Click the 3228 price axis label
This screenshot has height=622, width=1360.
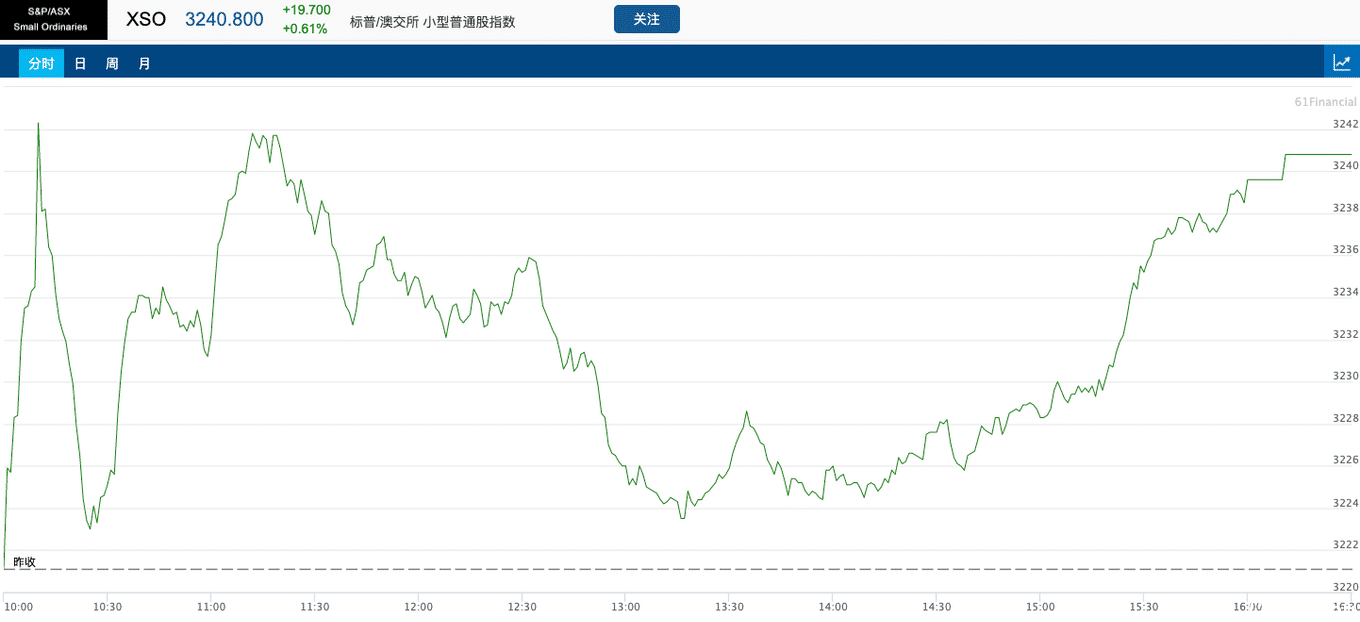(1346, 418)
